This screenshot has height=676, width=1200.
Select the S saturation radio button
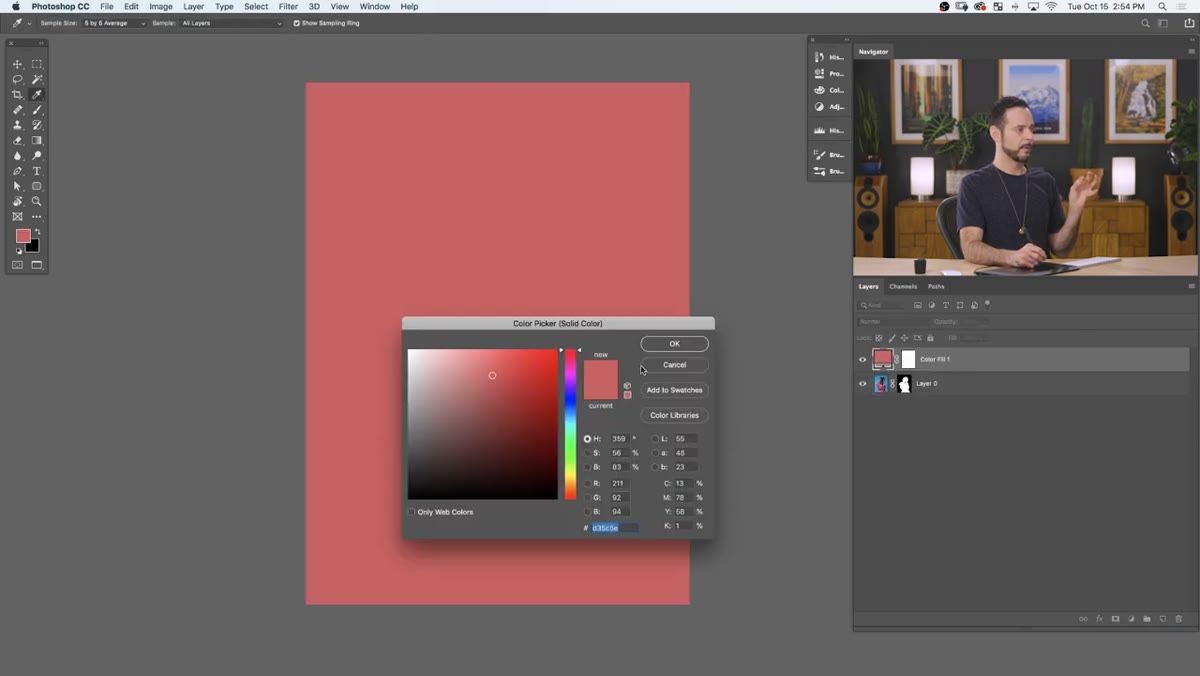(587, 453)
